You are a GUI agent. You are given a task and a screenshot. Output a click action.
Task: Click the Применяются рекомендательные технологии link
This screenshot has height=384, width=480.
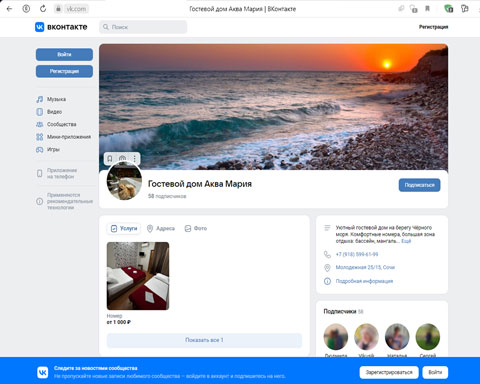coord(70,201)
